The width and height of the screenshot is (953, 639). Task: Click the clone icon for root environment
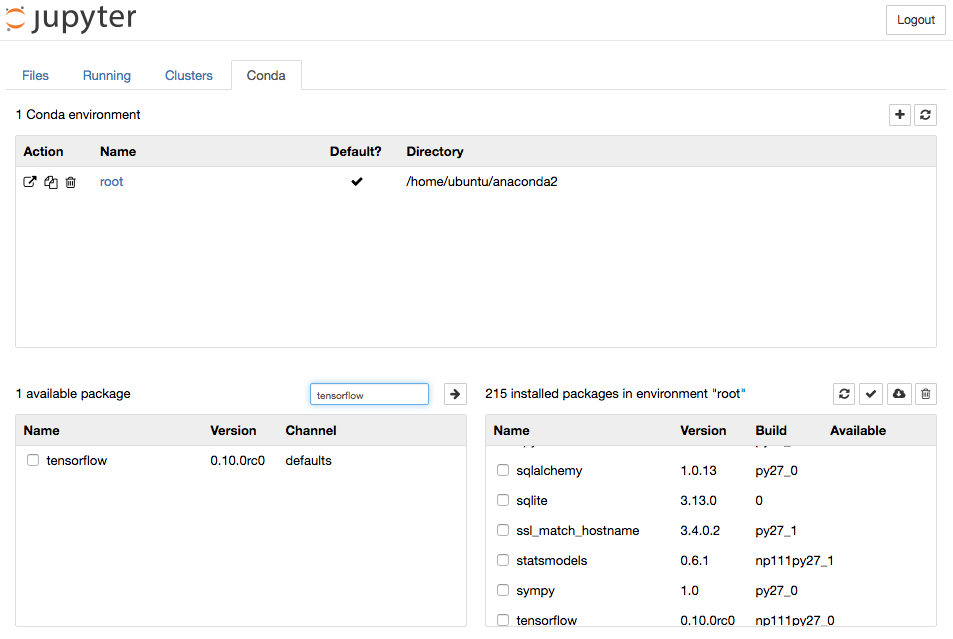(x=51, y=182)
